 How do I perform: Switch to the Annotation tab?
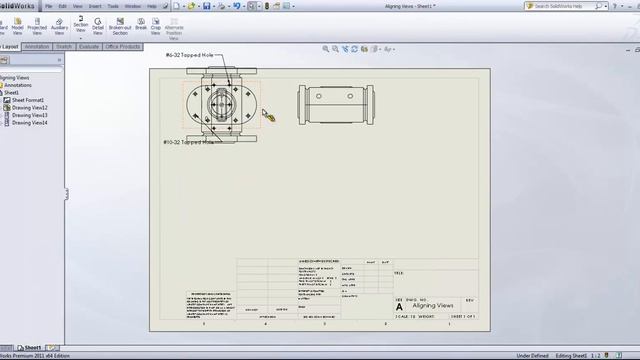click(37, 47)
